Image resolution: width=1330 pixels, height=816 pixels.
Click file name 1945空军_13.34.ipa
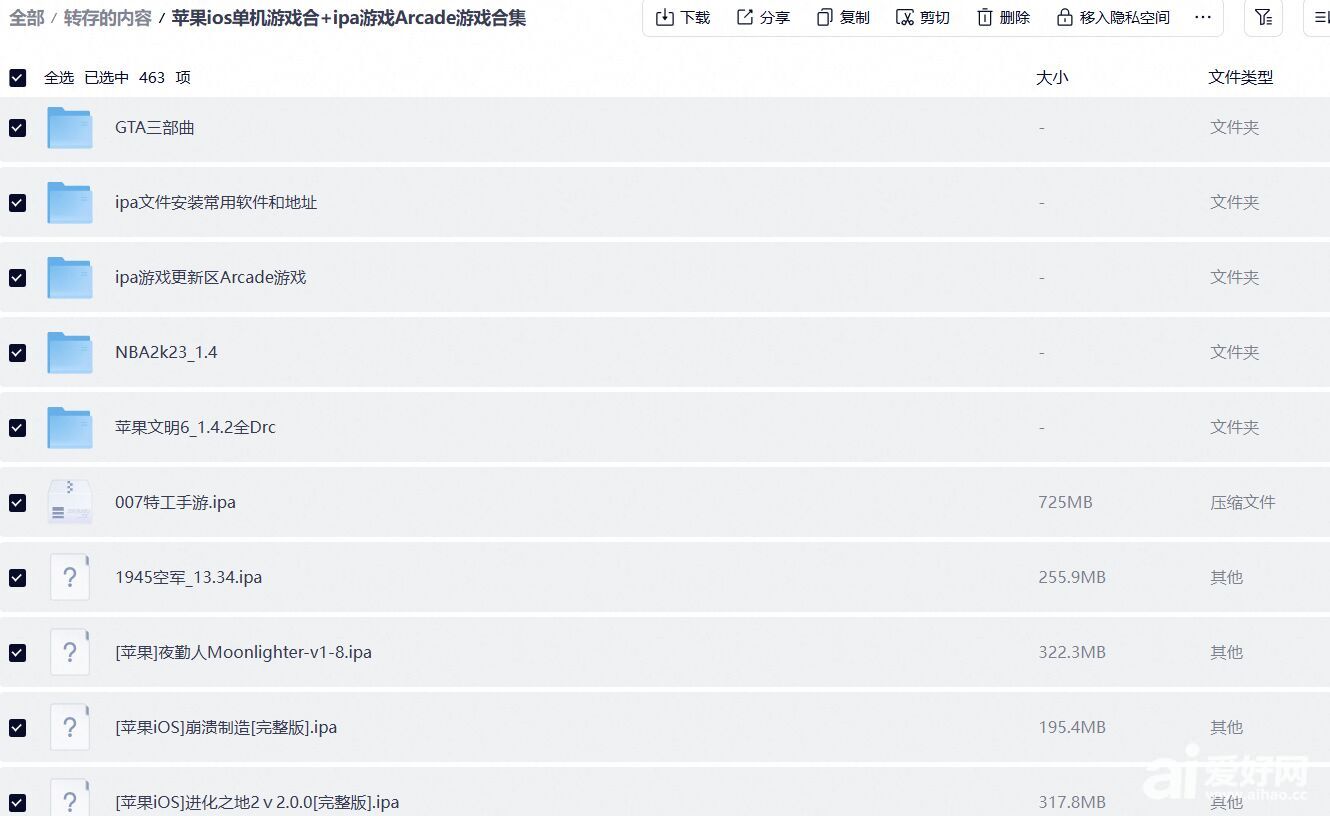189,578
